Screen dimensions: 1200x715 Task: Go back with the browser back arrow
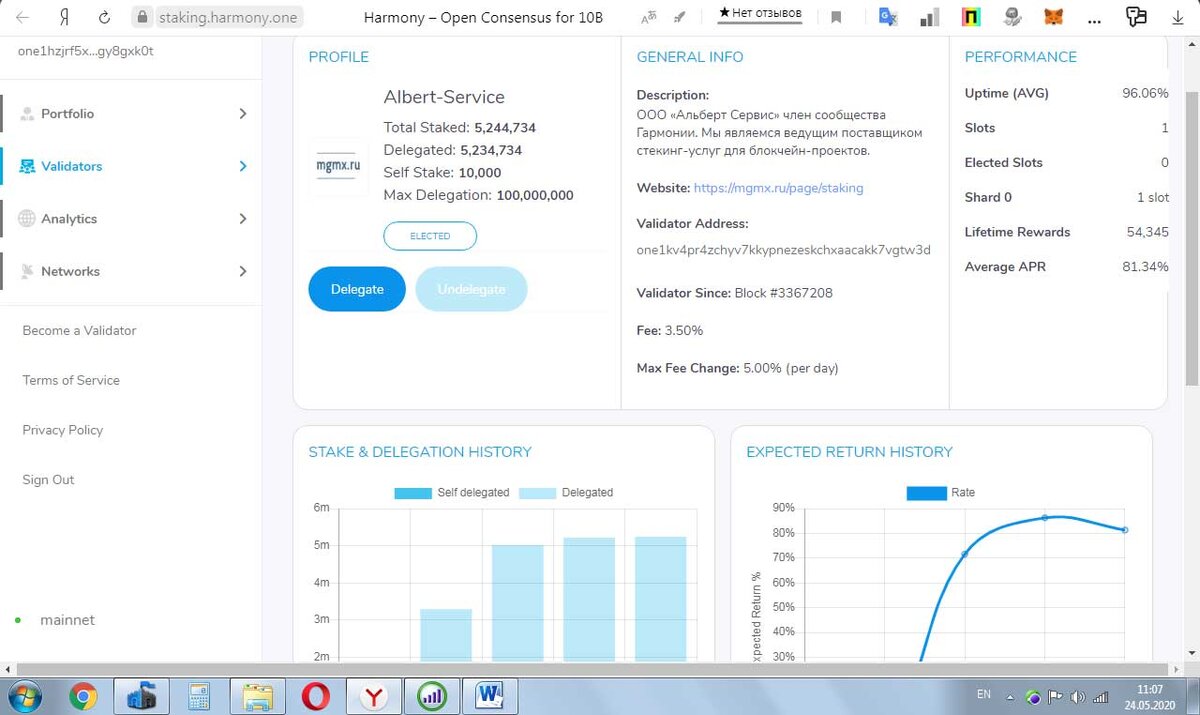(22, 18)
